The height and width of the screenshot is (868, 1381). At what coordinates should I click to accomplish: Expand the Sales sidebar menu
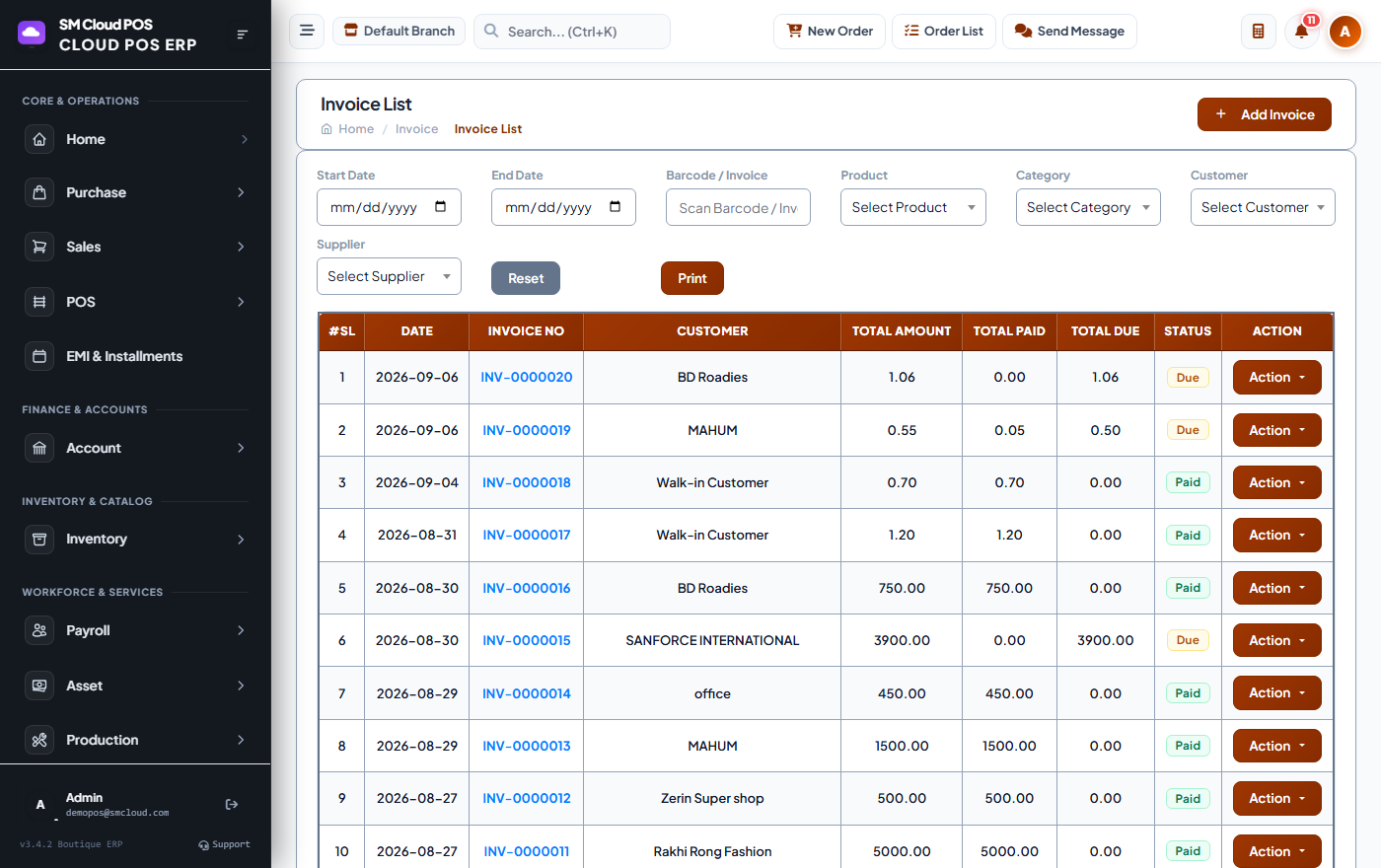pyautogui.click(x=135, y=247)
